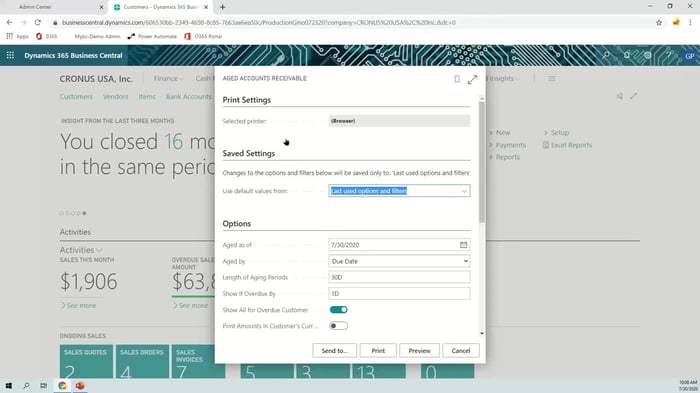Click dialog vertical scrollbar thumb
This screenshot has width=700, height=393.
[x=482, y=162]
